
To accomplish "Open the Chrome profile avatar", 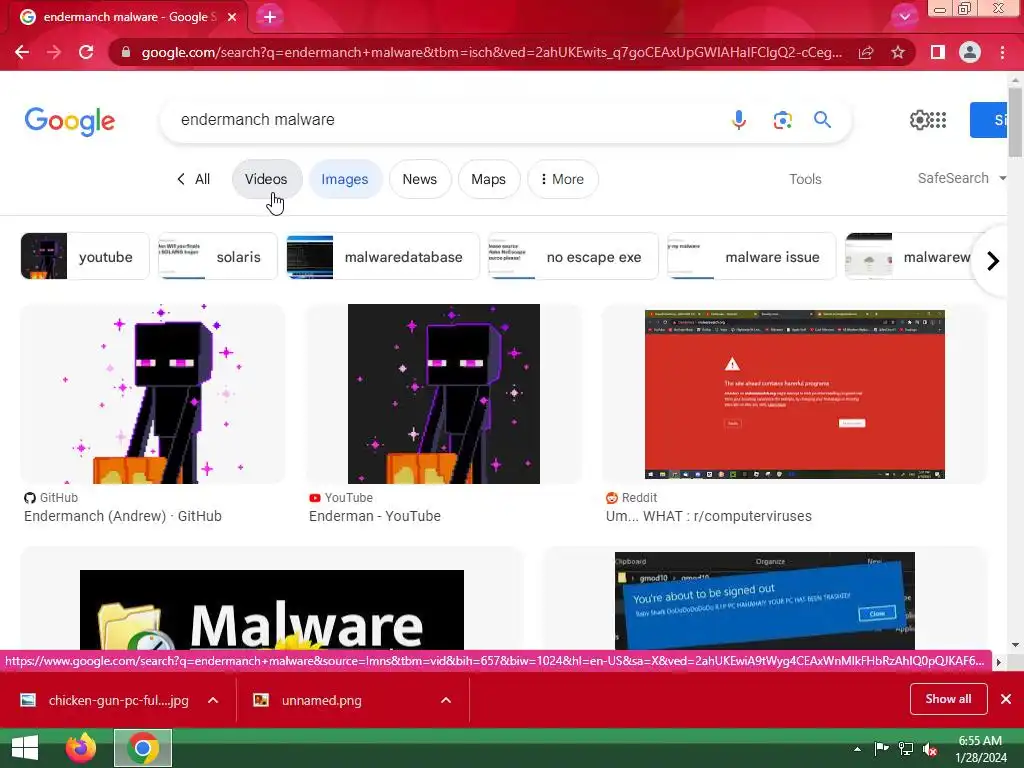I will pyautogui.click(x=970, y=52).
